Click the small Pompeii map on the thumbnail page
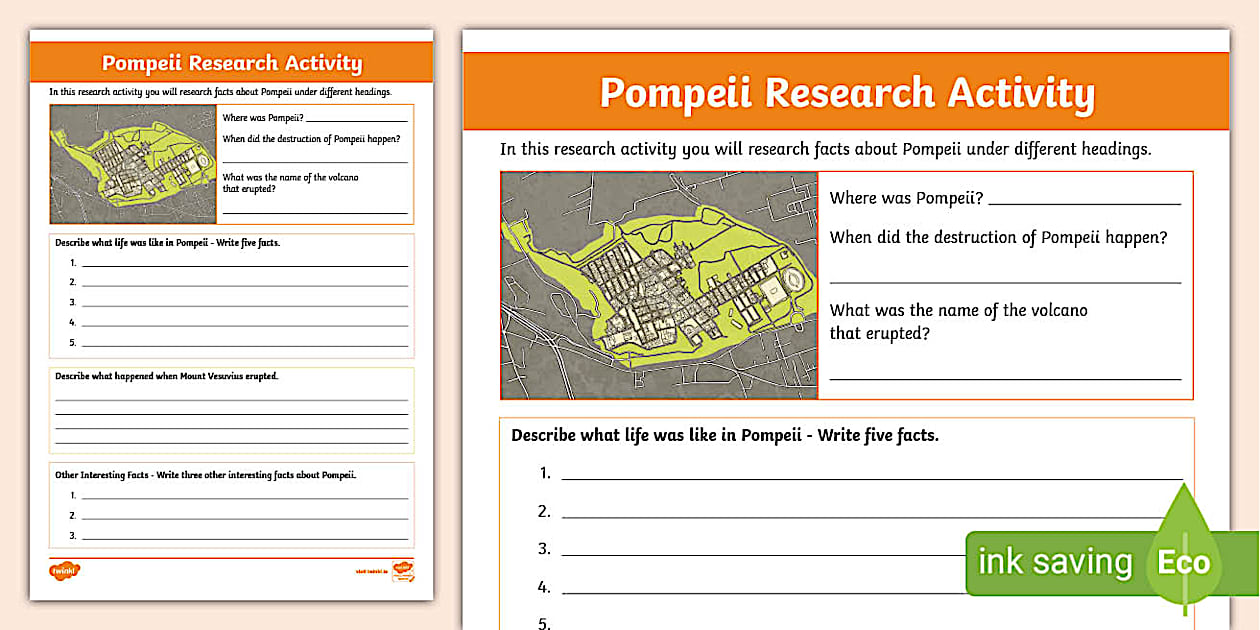This screenshot has width=1260, height=630. (130, 163)
